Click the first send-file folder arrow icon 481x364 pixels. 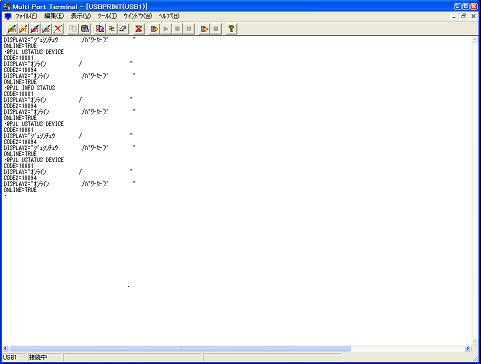(154, 29)
